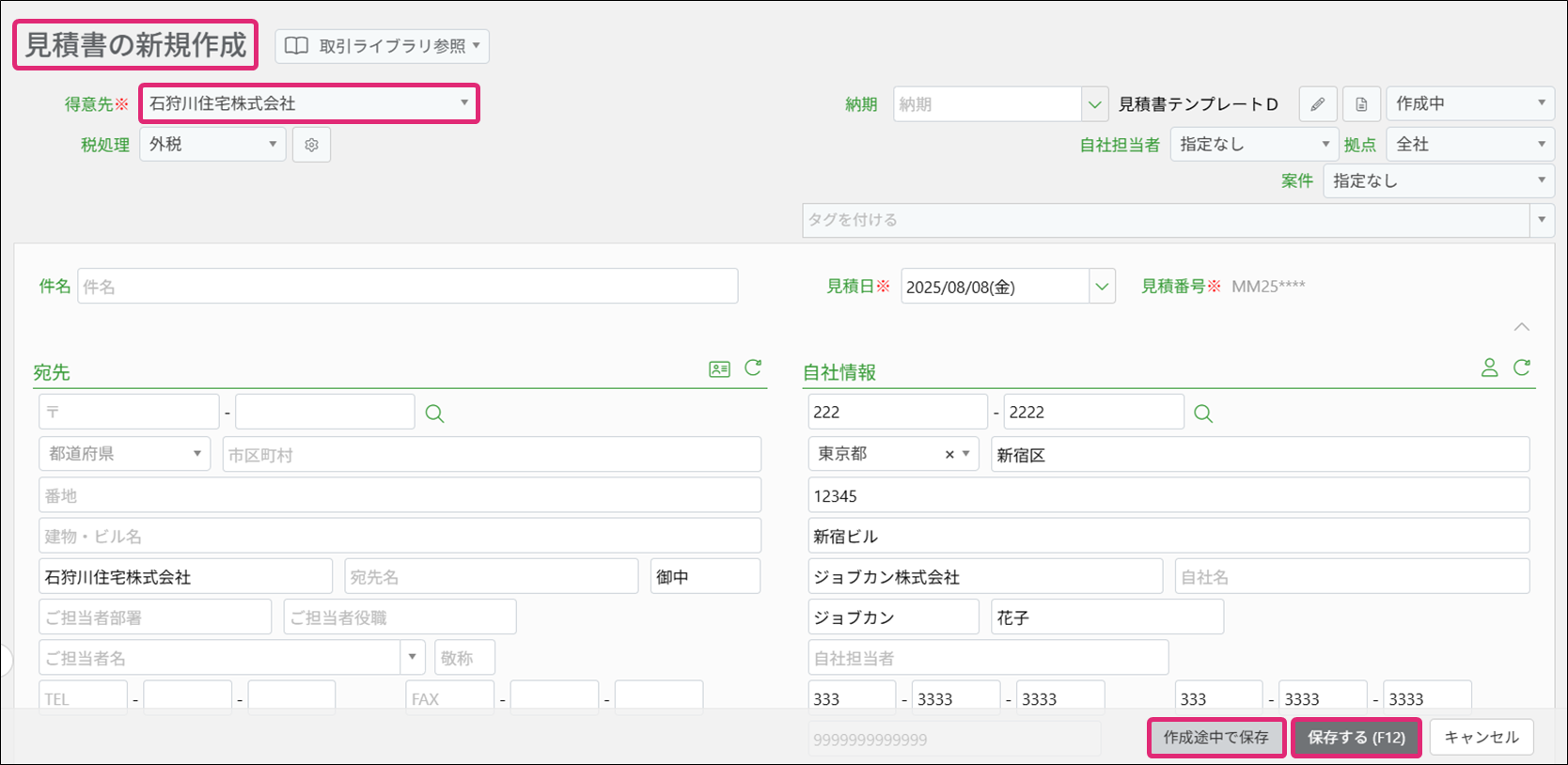This screenshot has width=1568, height=765.
Task: Open the 税処理 tax handling dropdown
Action: pos(212,145)
